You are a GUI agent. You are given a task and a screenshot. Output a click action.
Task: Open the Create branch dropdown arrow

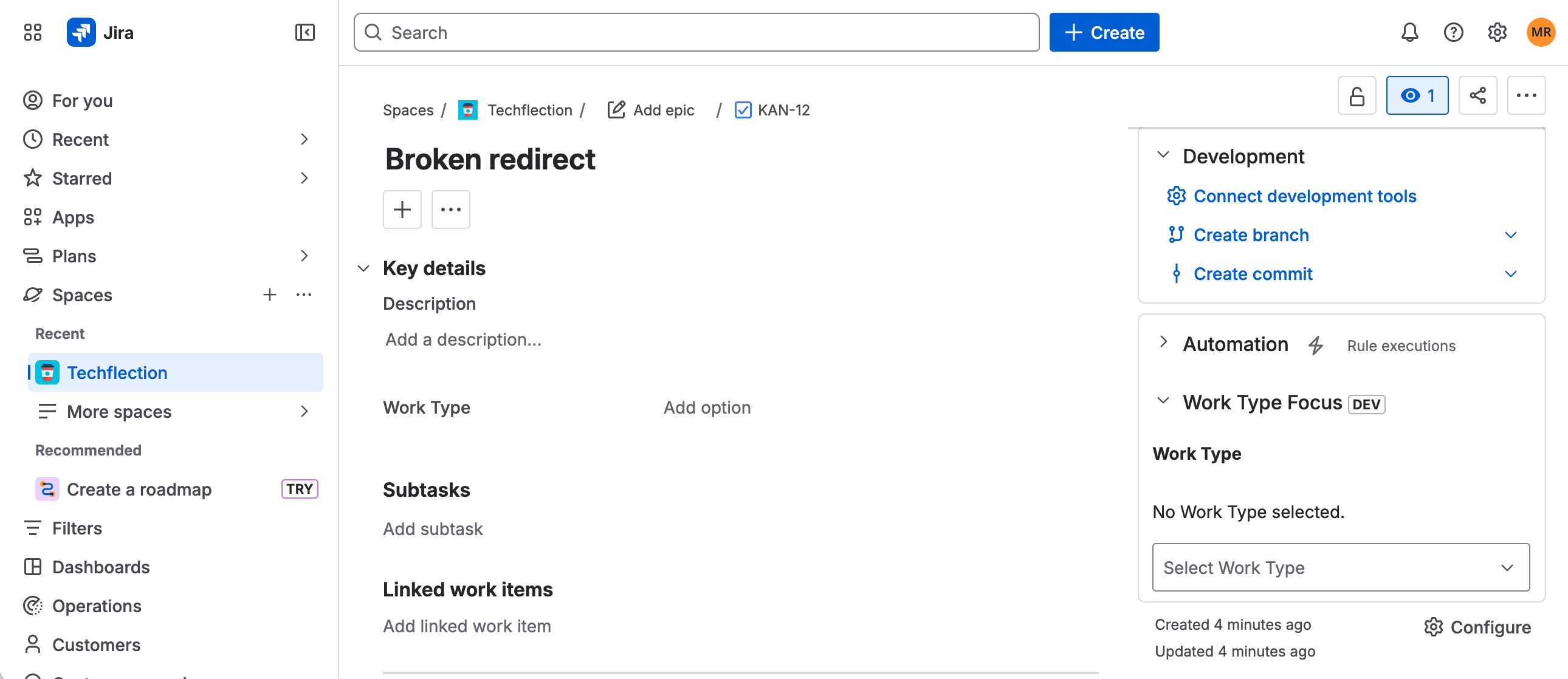click(1510, 235)
